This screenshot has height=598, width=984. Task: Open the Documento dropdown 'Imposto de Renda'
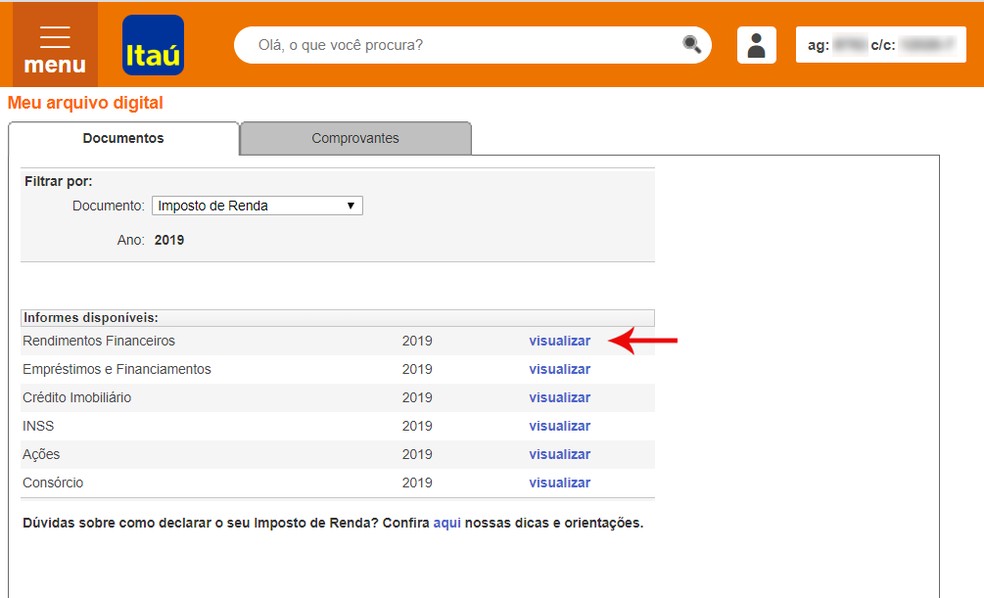tap(257, 206)
